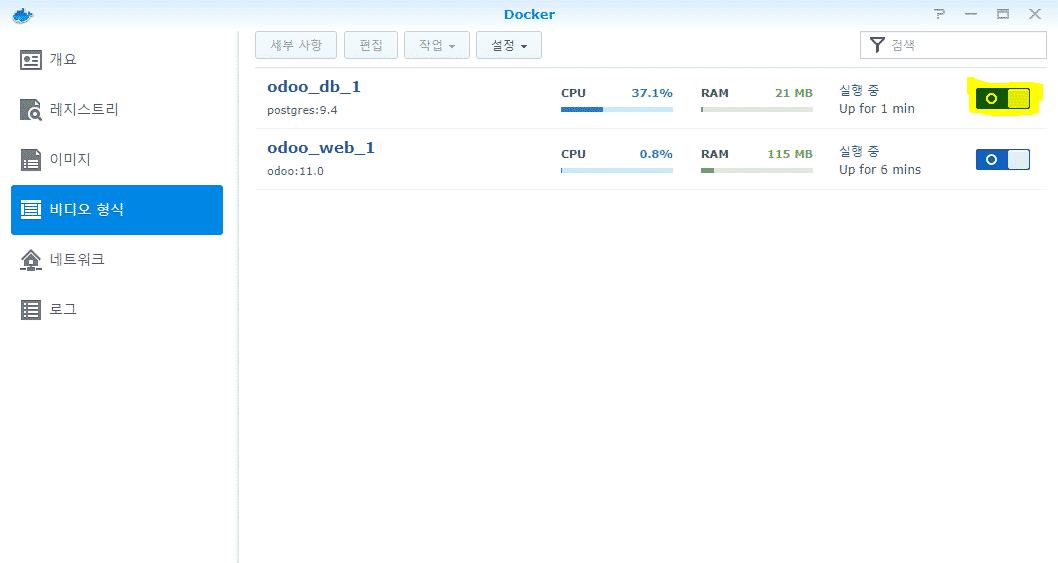Select the 비디오 형식 sidebar tab
Viewport: 1058px width, 563px height.
coord(117,210)
